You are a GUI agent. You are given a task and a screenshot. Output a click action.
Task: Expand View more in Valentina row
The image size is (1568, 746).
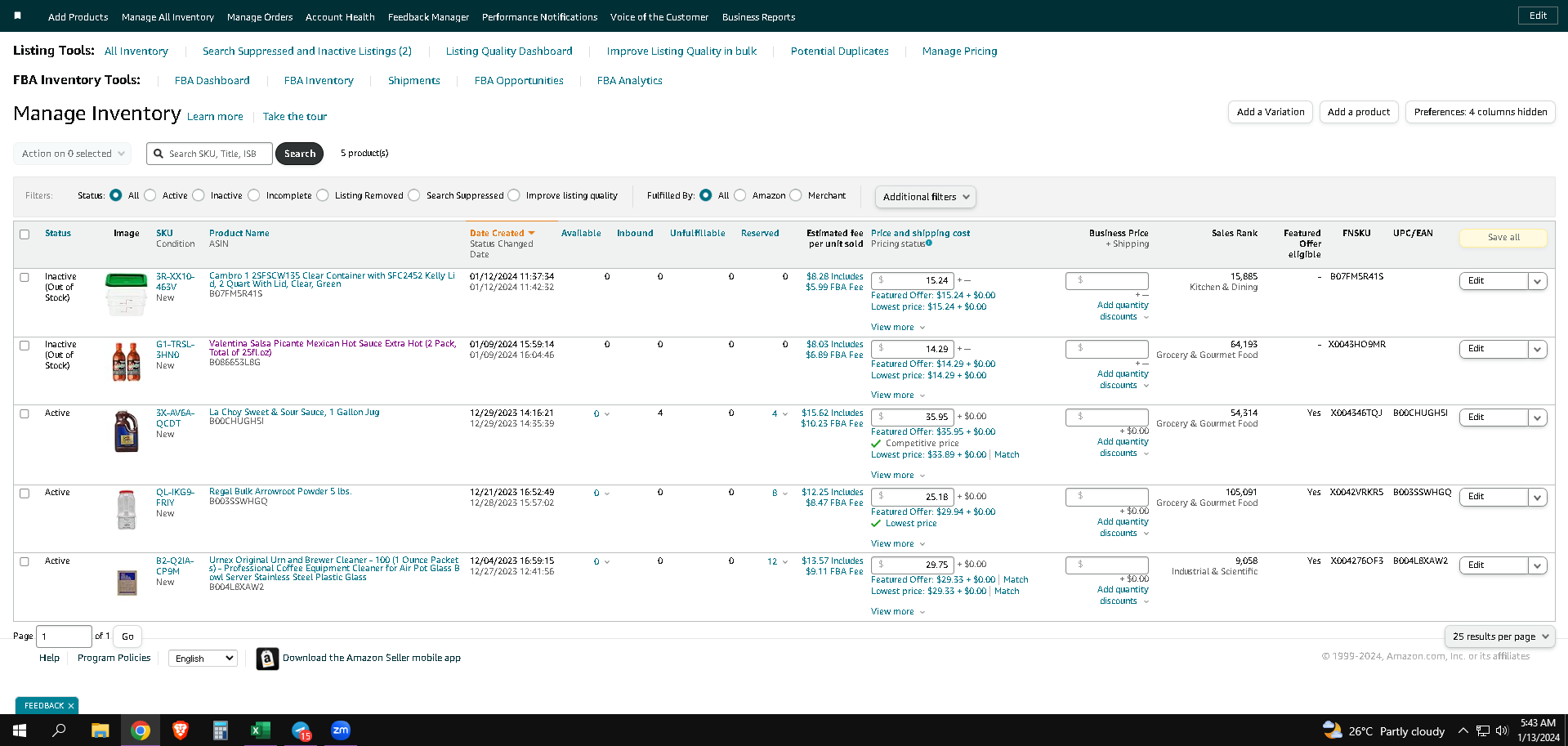pyautogui.click(x=898, y=395)
